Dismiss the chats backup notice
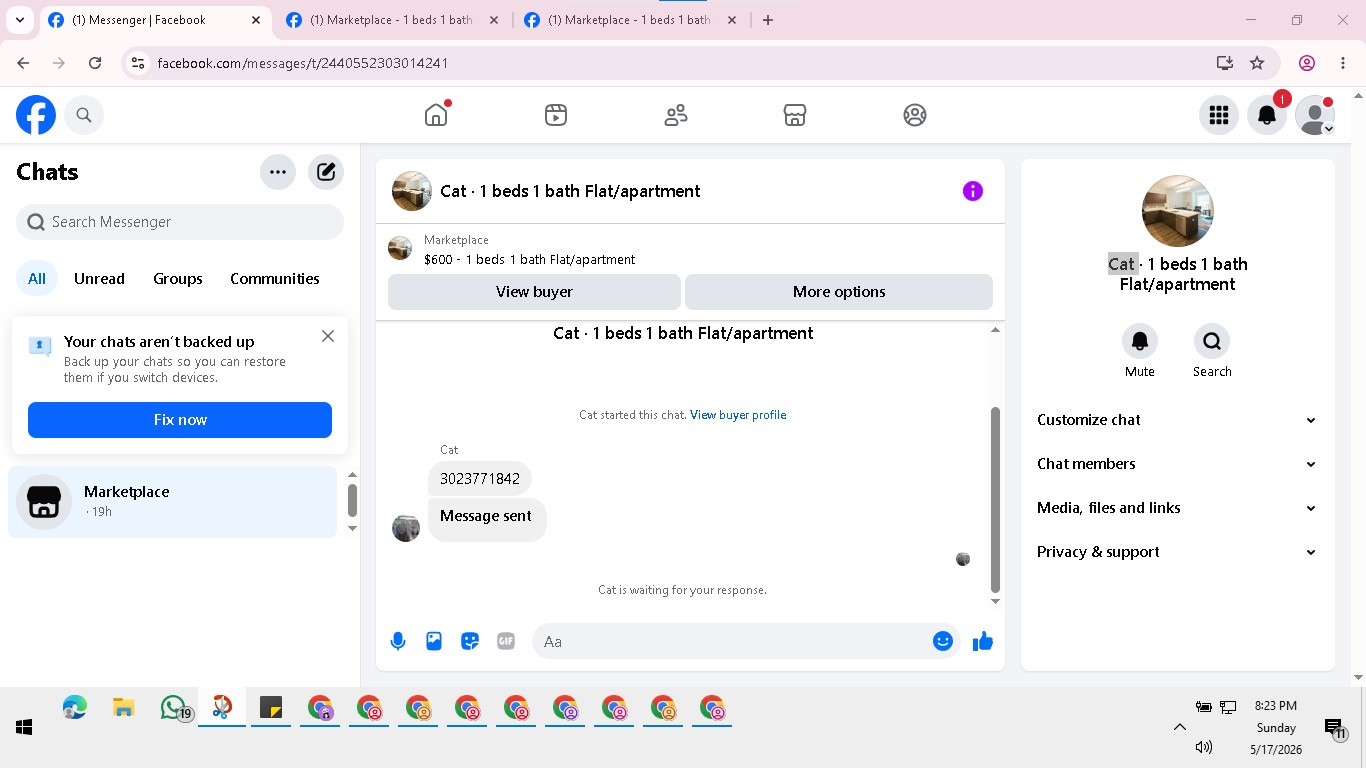Viewport: 1366px width, 768px height. click(328, 336)
